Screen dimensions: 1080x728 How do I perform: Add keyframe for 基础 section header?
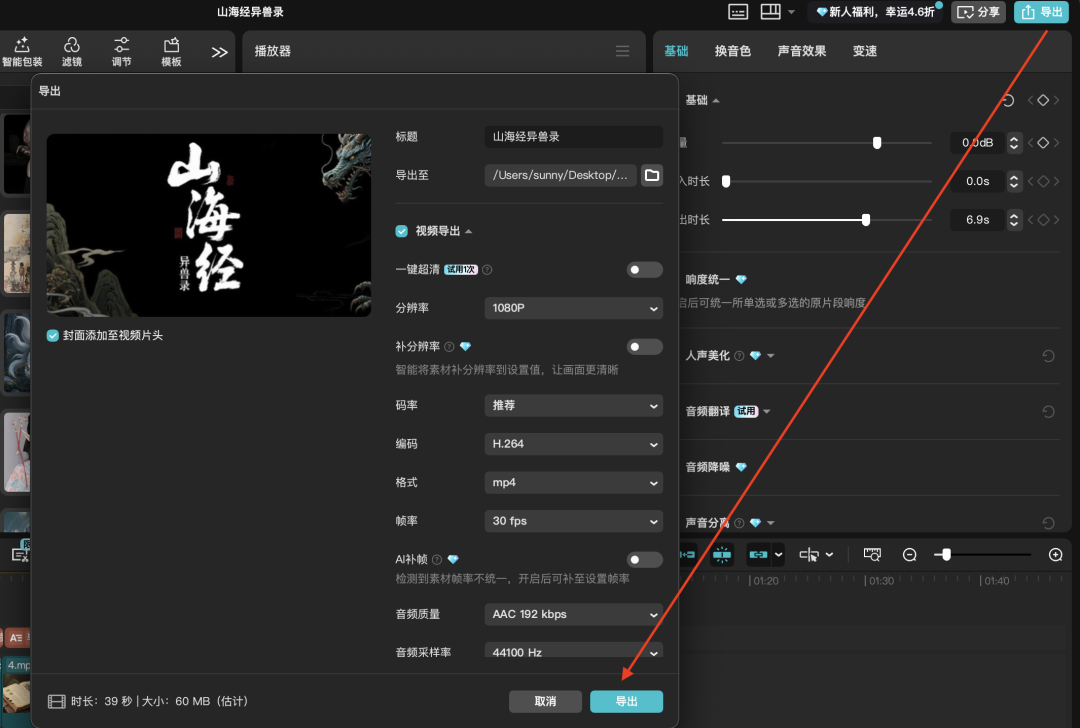point(1043,101)
